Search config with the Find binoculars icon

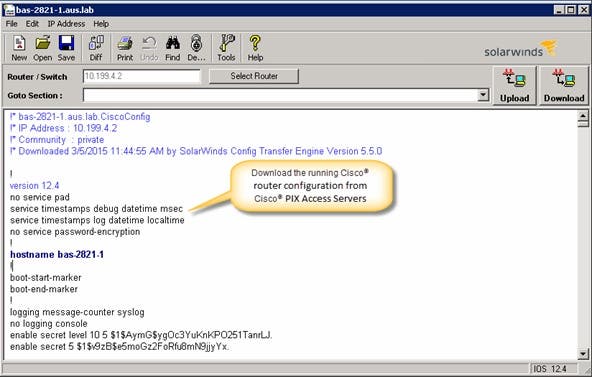point(173,48)
